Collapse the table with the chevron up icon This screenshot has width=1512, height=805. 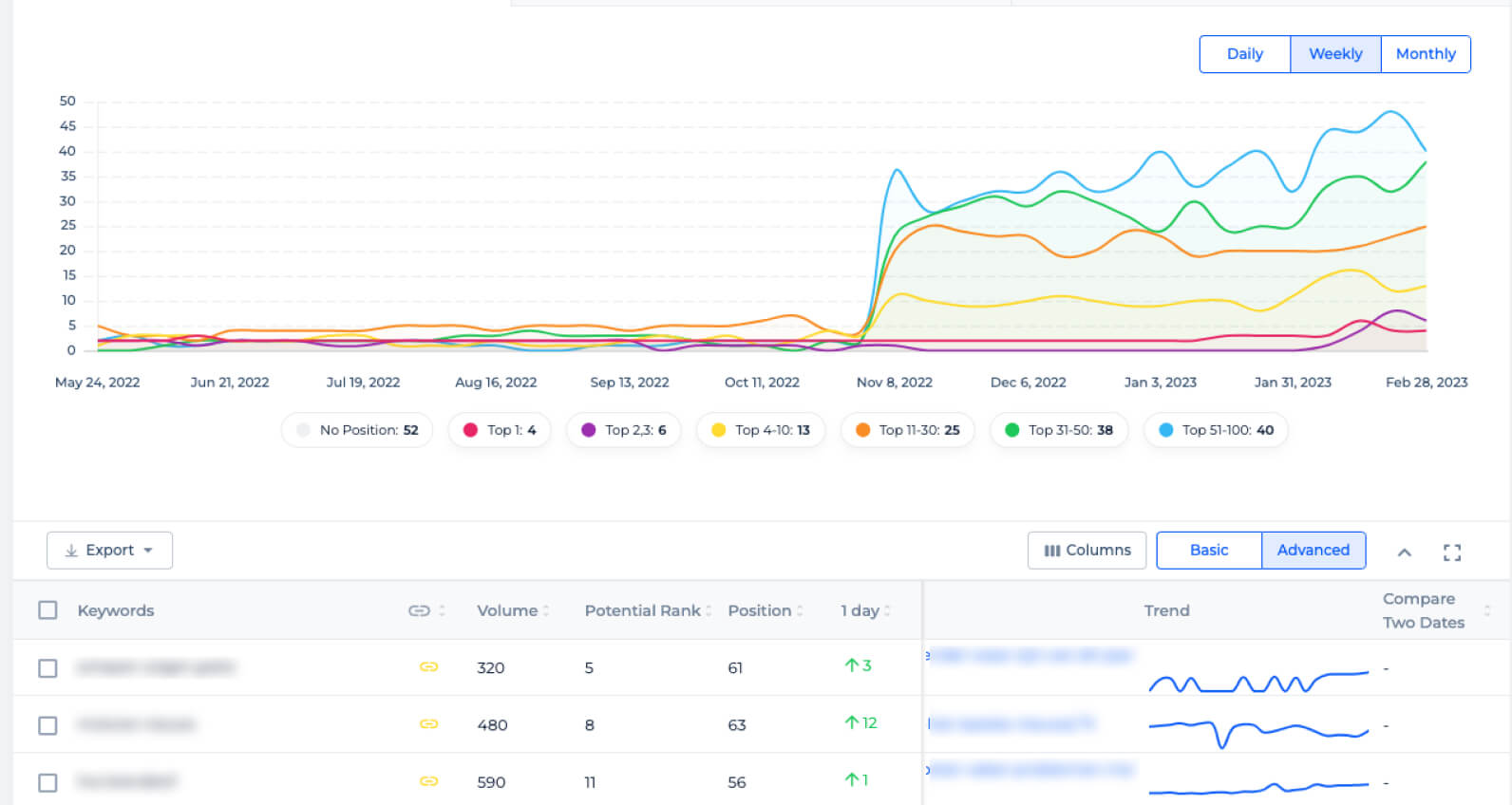coord(1405,552)
